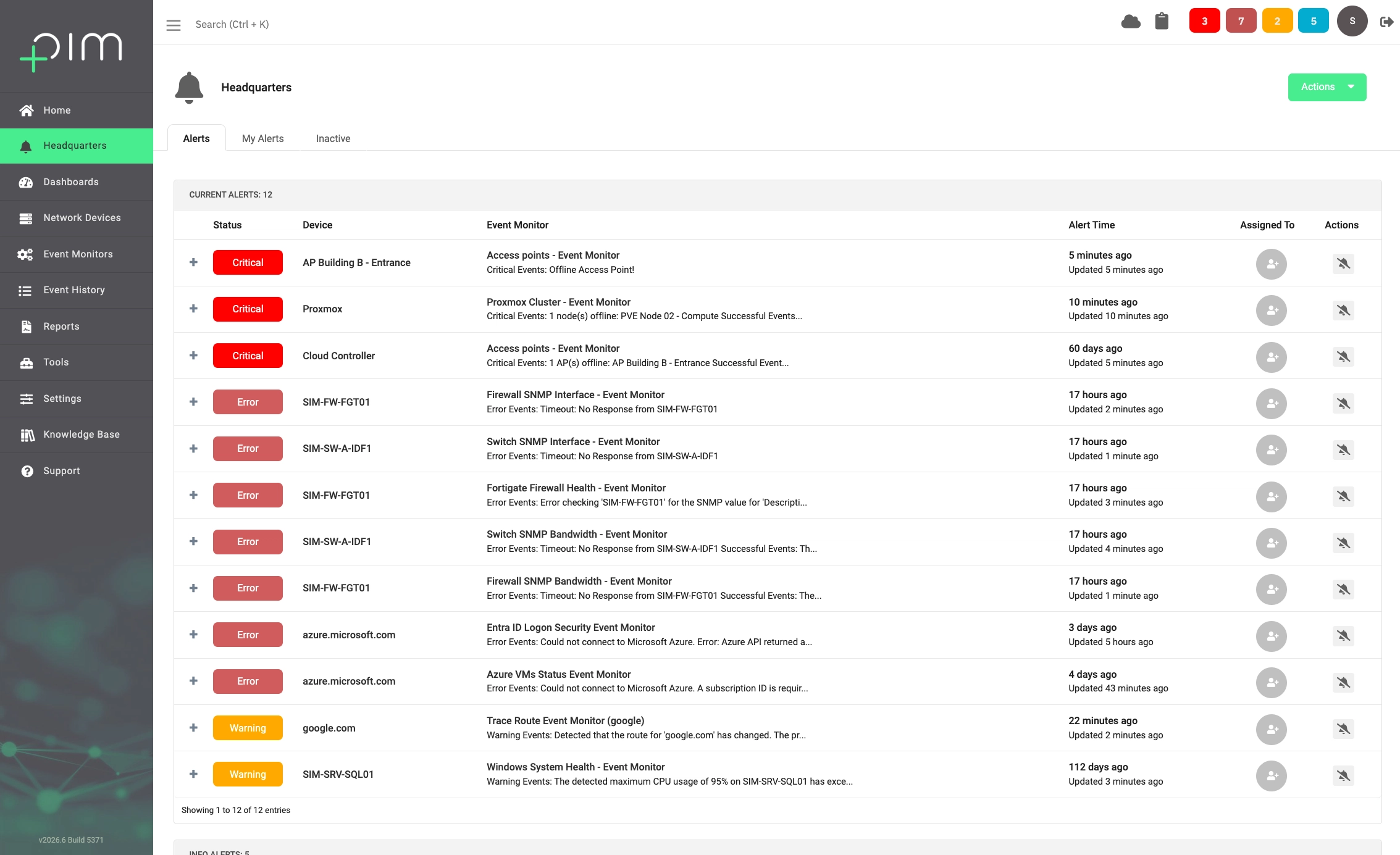Assign user to Azure VMs Status alert

(x=1272, y=683)
